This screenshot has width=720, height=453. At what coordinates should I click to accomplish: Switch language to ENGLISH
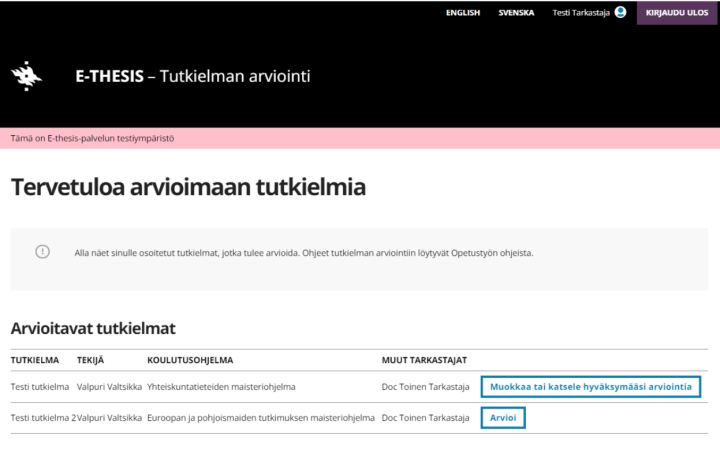463,13
